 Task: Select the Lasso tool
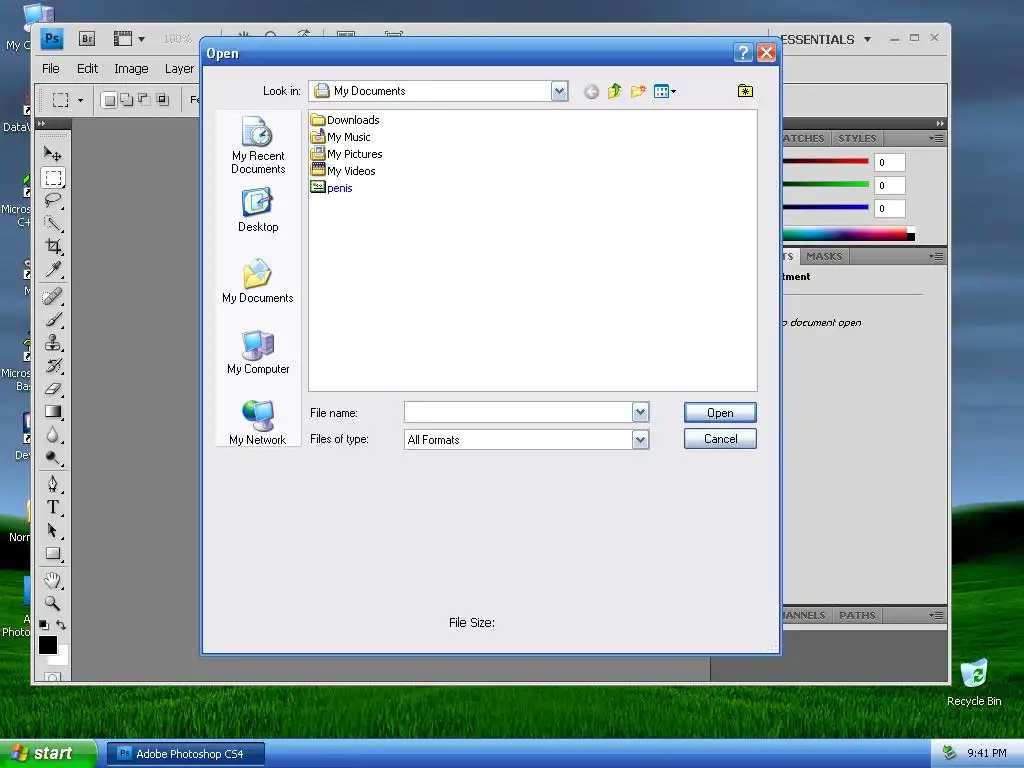(52, 200)
